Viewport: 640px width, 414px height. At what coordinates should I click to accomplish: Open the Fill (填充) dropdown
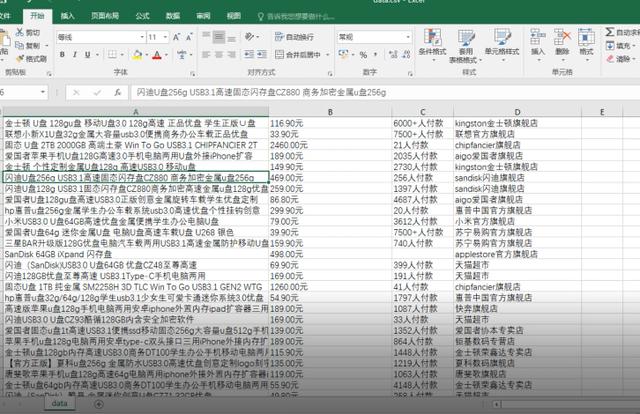620,46
